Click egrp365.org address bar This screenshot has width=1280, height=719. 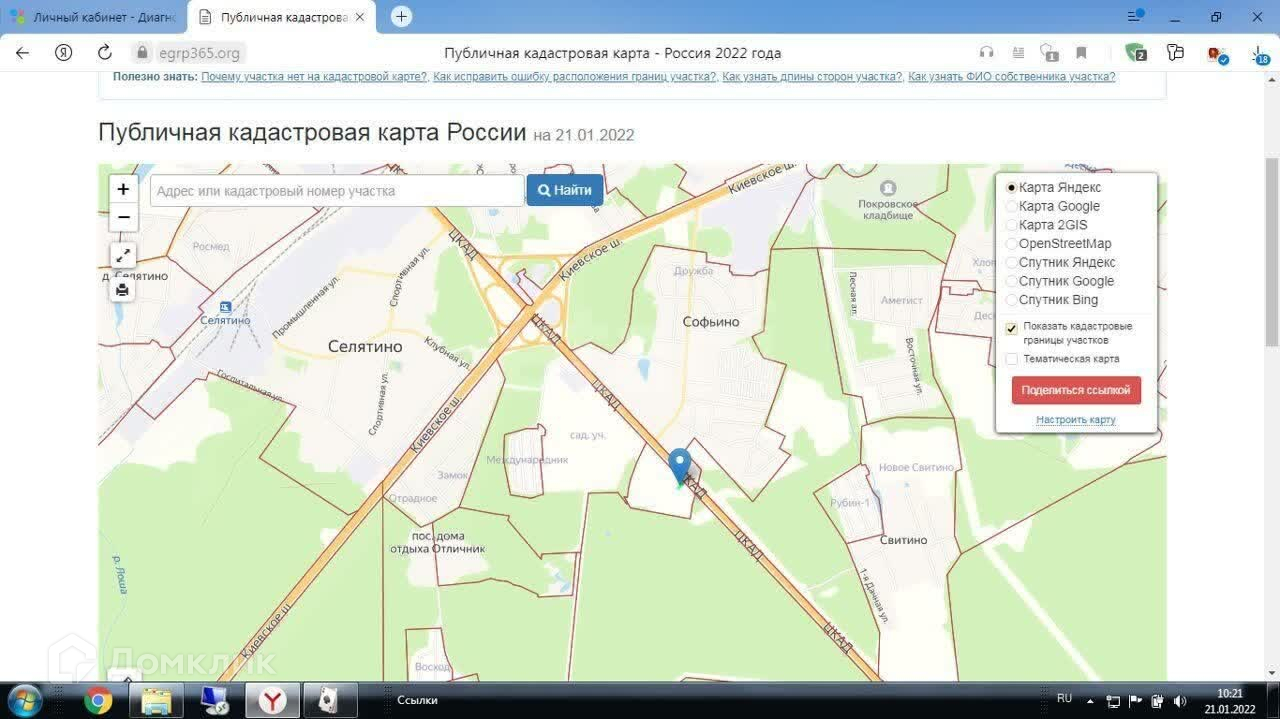(199, 53)
